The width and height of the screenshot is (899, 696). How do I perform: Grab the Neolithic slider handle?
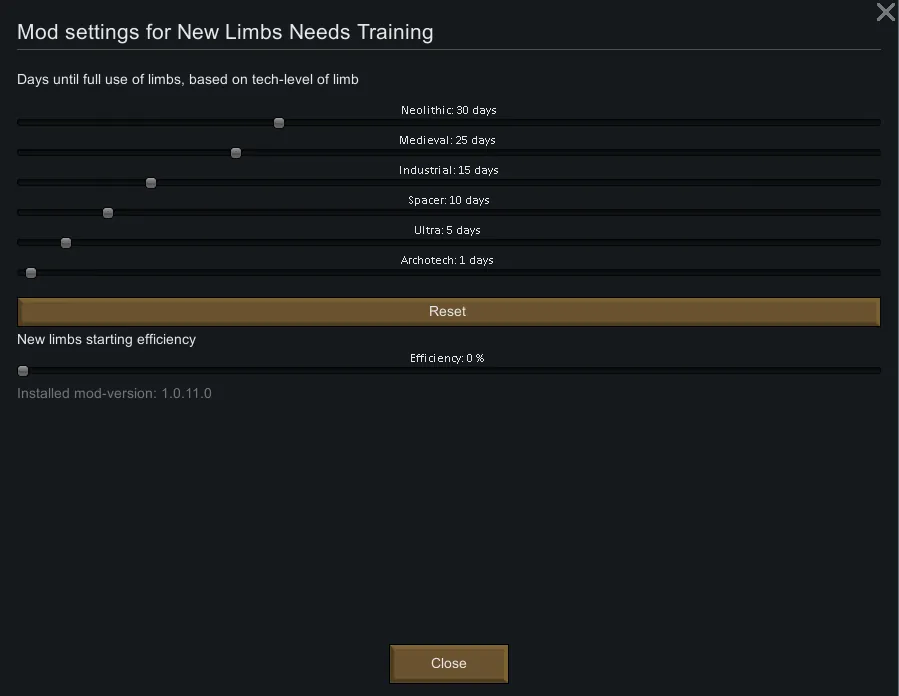tap(279, 123)
